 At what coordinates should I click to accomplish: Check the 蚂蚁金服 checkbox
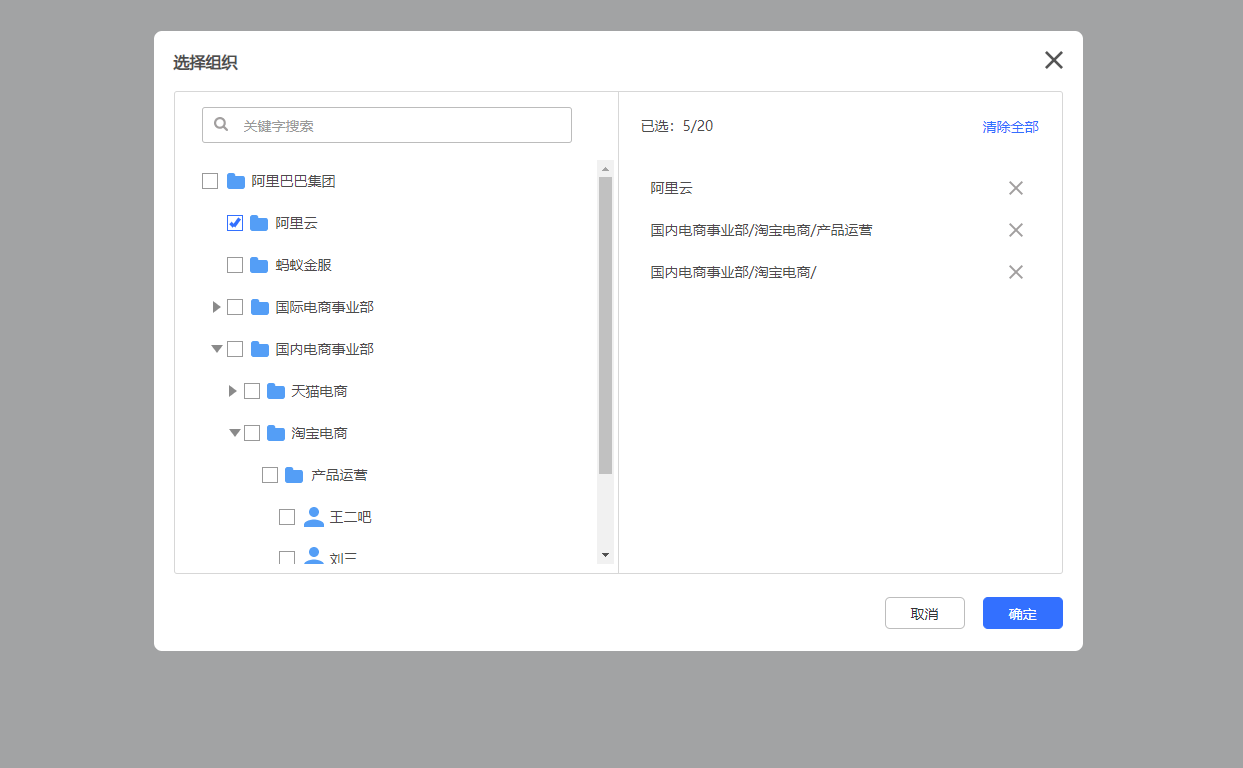(x=235, y=265)
